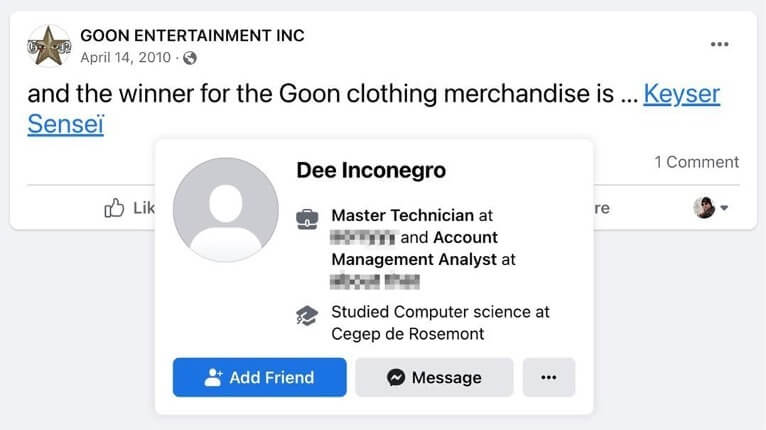Click the add-person icon in Add Friend
Viewport: 766px width, 430px height.
point(213,377)
